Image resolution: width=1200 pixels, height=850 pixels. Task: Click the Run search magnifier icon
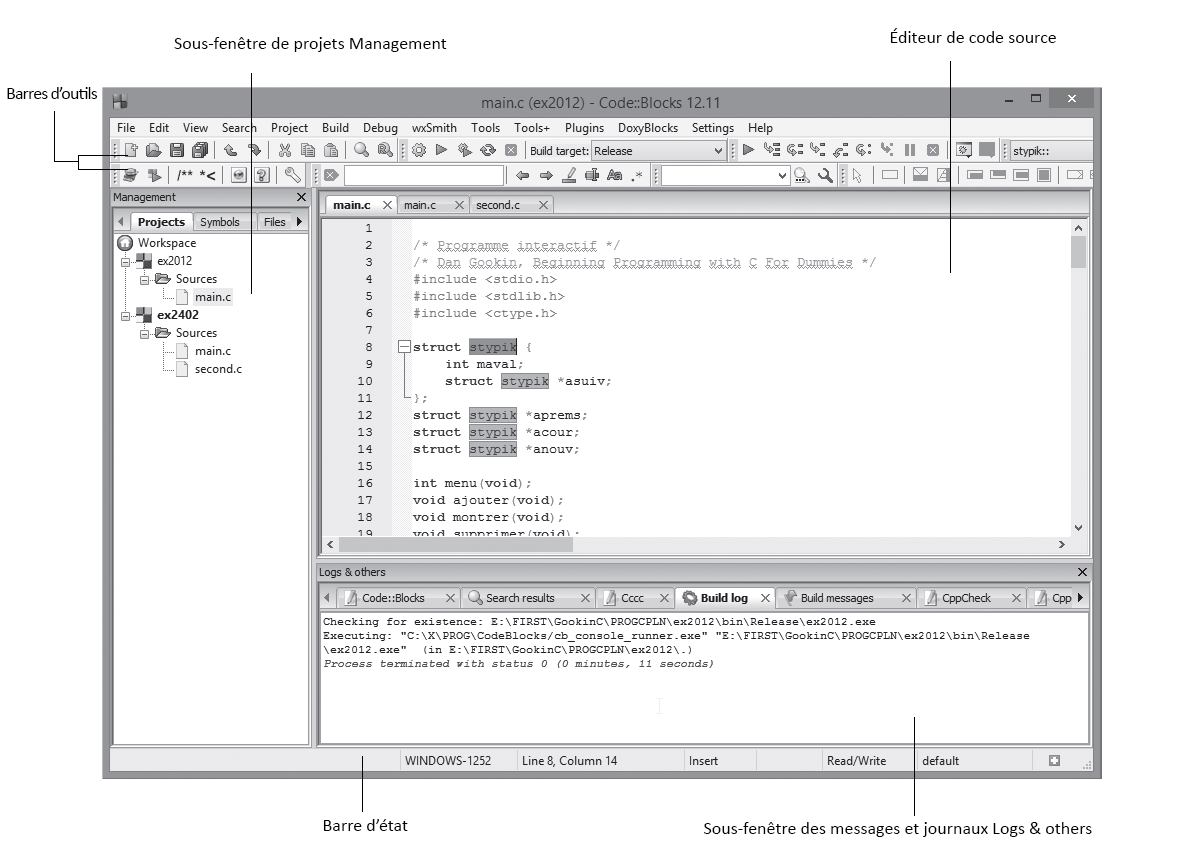click(802, 176)
